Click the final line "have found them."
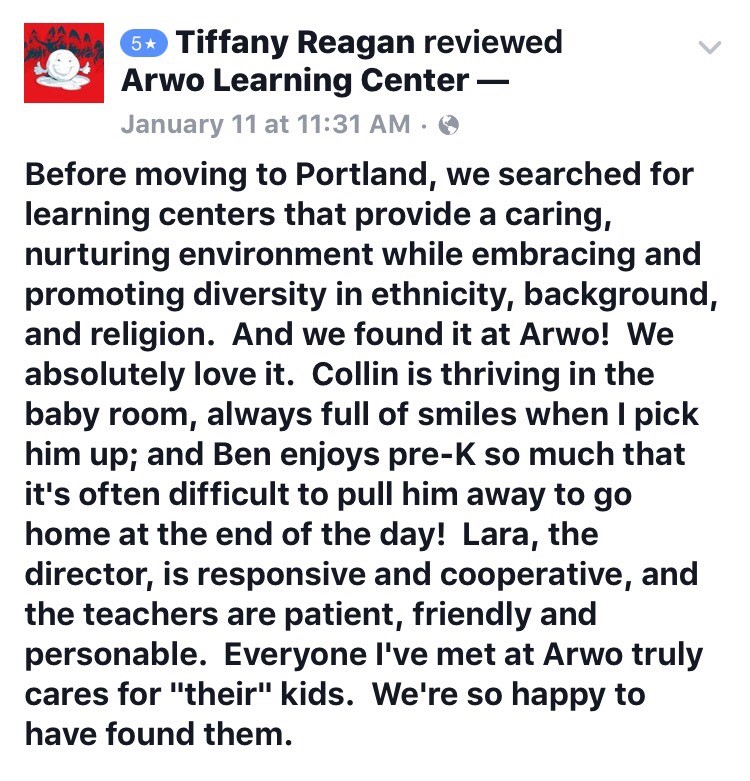Image resolution: width=750 pixels, height=781 pixels. (x=158, y=735)
